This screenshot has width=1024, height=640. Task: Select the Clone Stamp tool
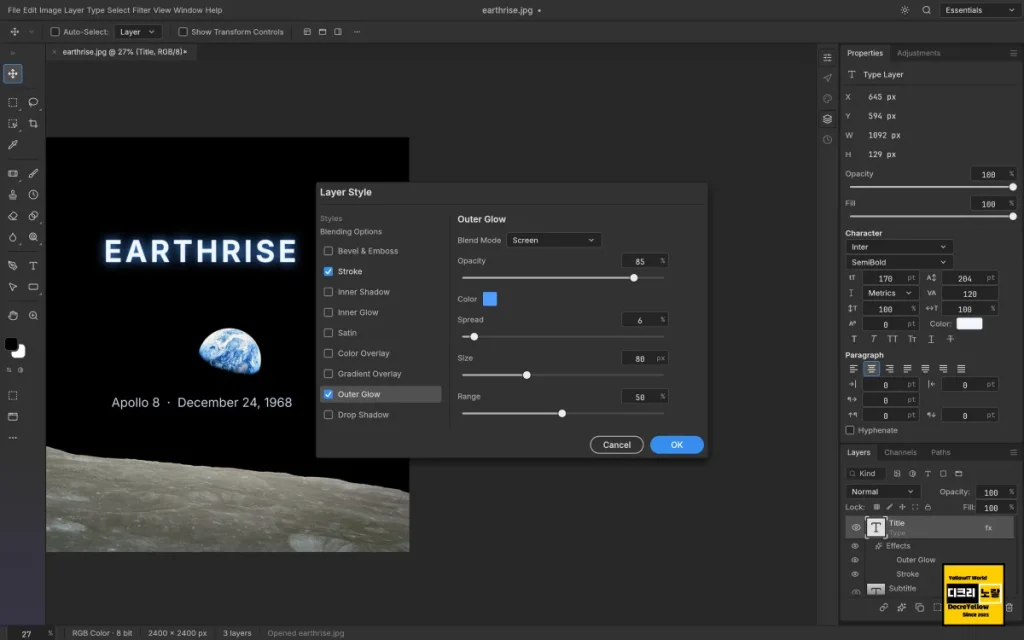click(x=12, y=195)
